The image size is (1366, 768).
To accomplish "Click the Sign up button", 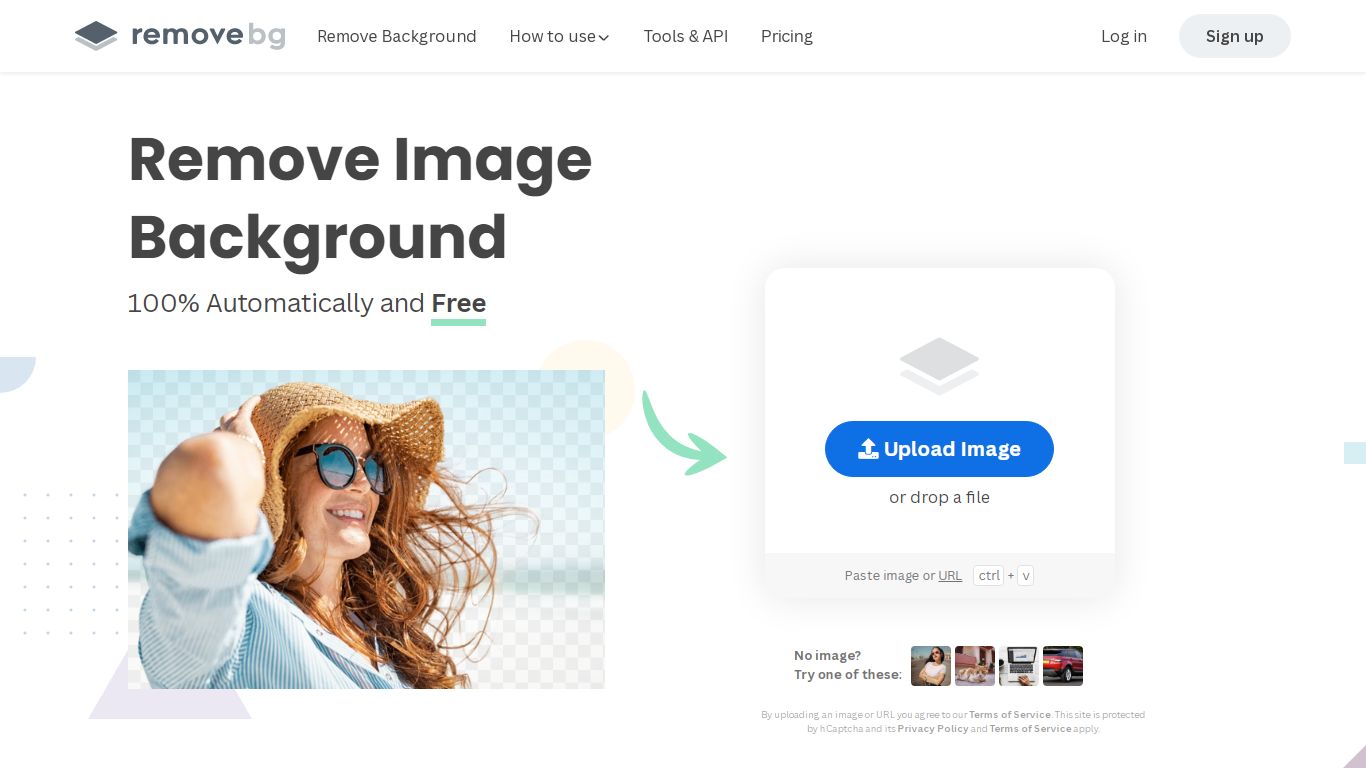I will coord(1235,36).
